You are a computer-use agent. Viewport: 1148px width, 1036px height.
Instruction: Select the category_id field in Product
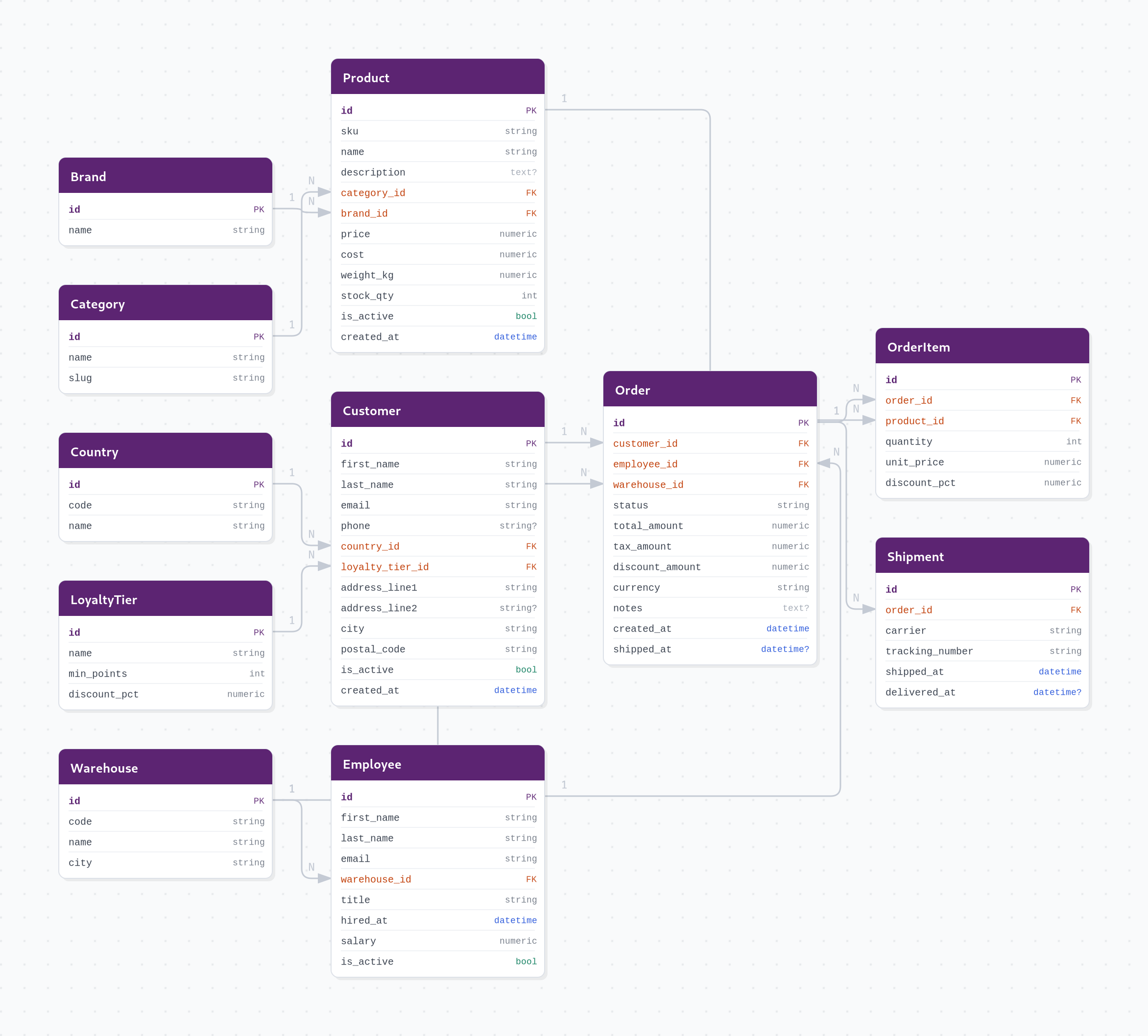click(x=437, y=192)
